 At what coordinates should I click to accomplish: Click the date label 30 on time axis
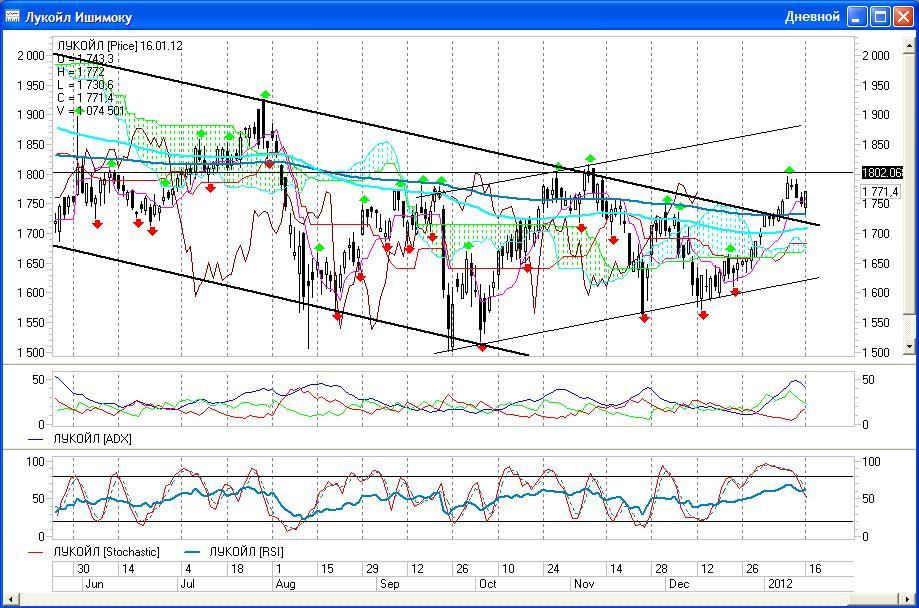[83, 569]
